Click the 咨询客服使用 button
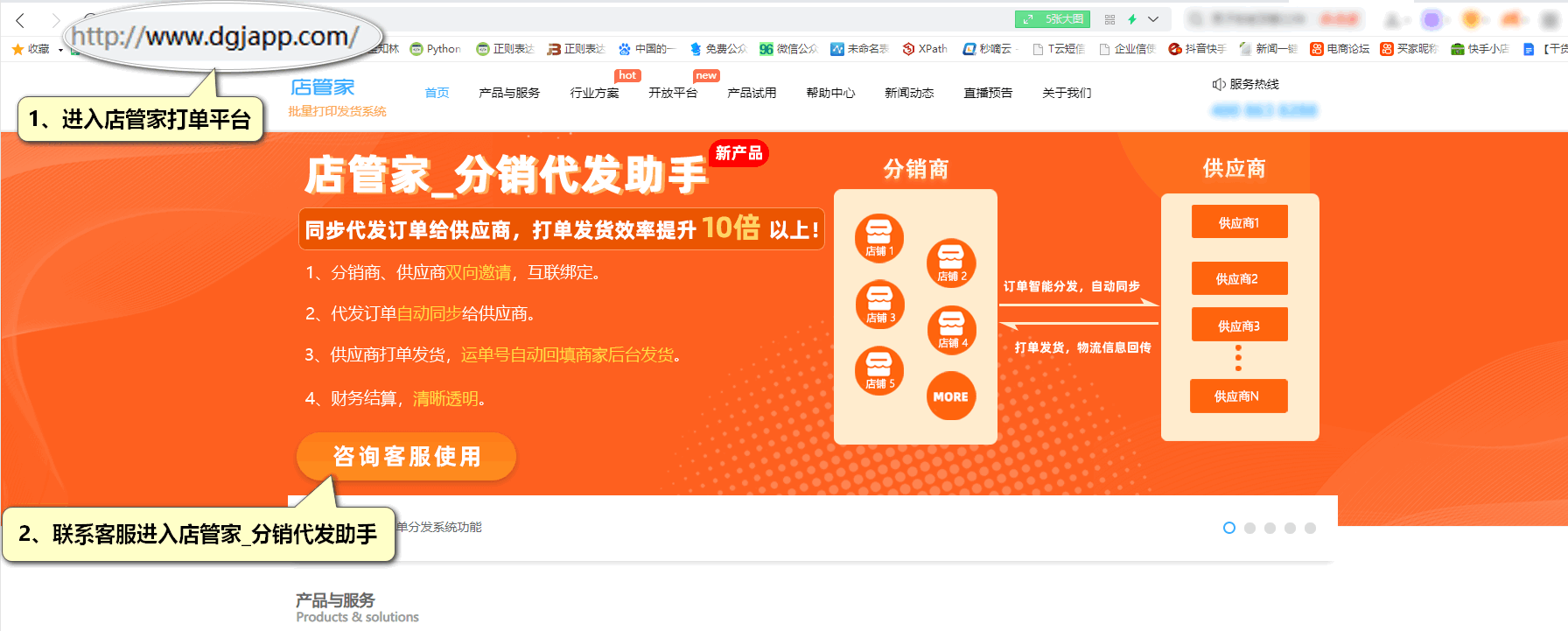This screenshot has height=631, width=1568. 406,456
